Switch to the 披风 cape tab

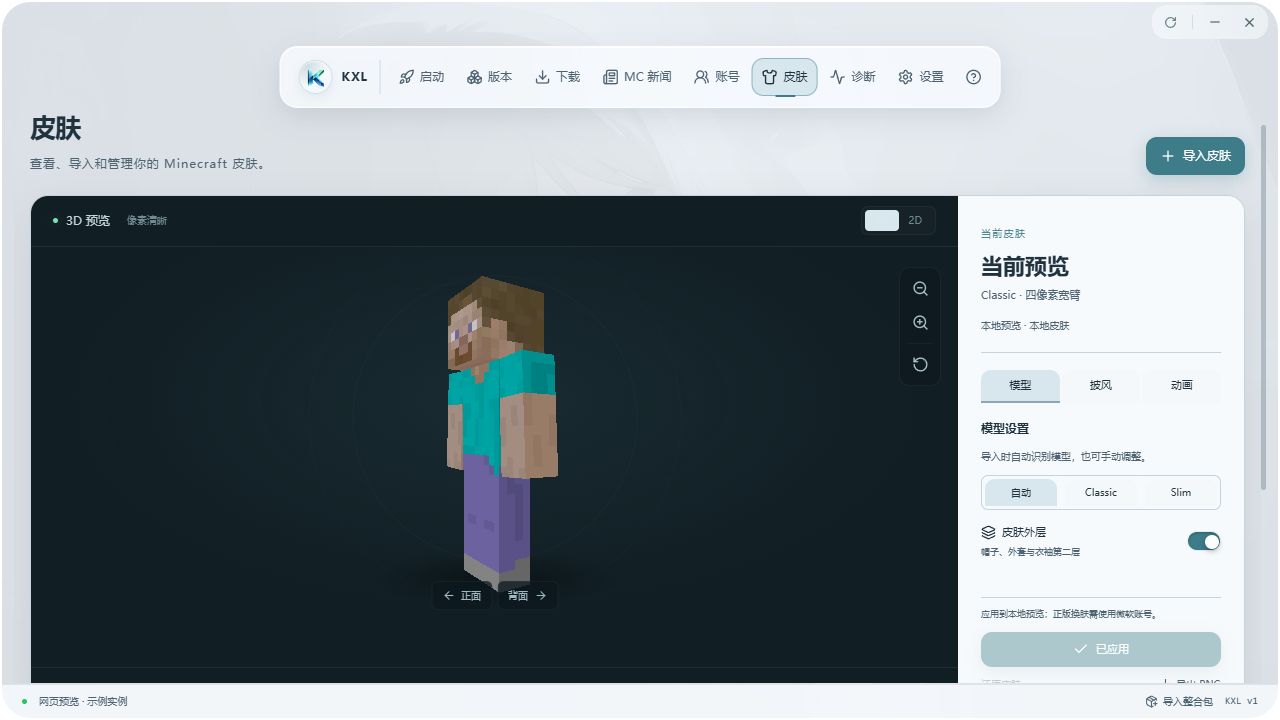(1100, 385)
